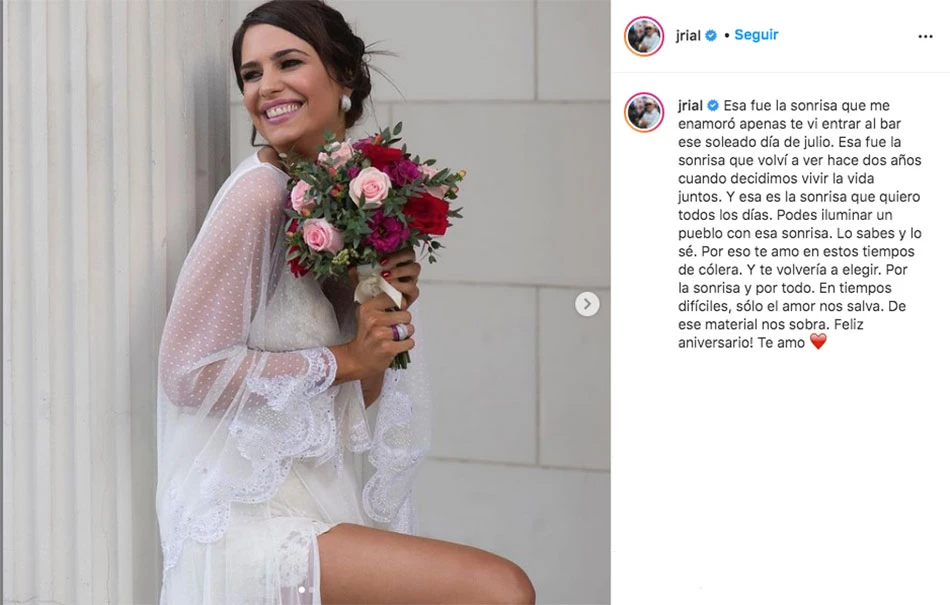Follow jrial with the Seguir button
The width and height of the screenshot is (950, 605).
[756, 35]
